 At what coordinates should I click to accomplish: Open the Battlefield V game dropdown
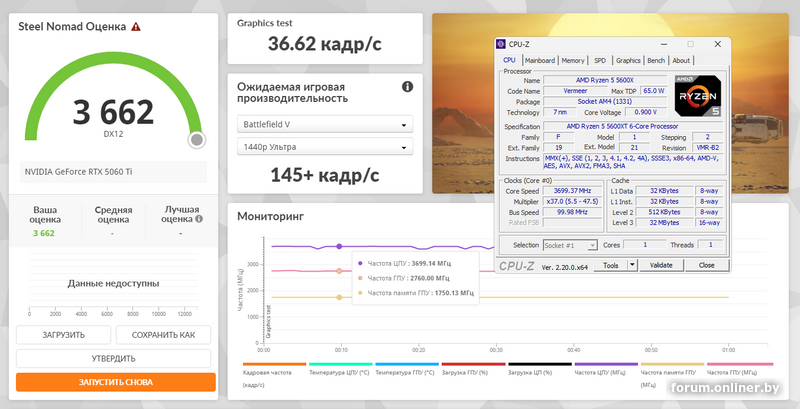click(325, 124)
